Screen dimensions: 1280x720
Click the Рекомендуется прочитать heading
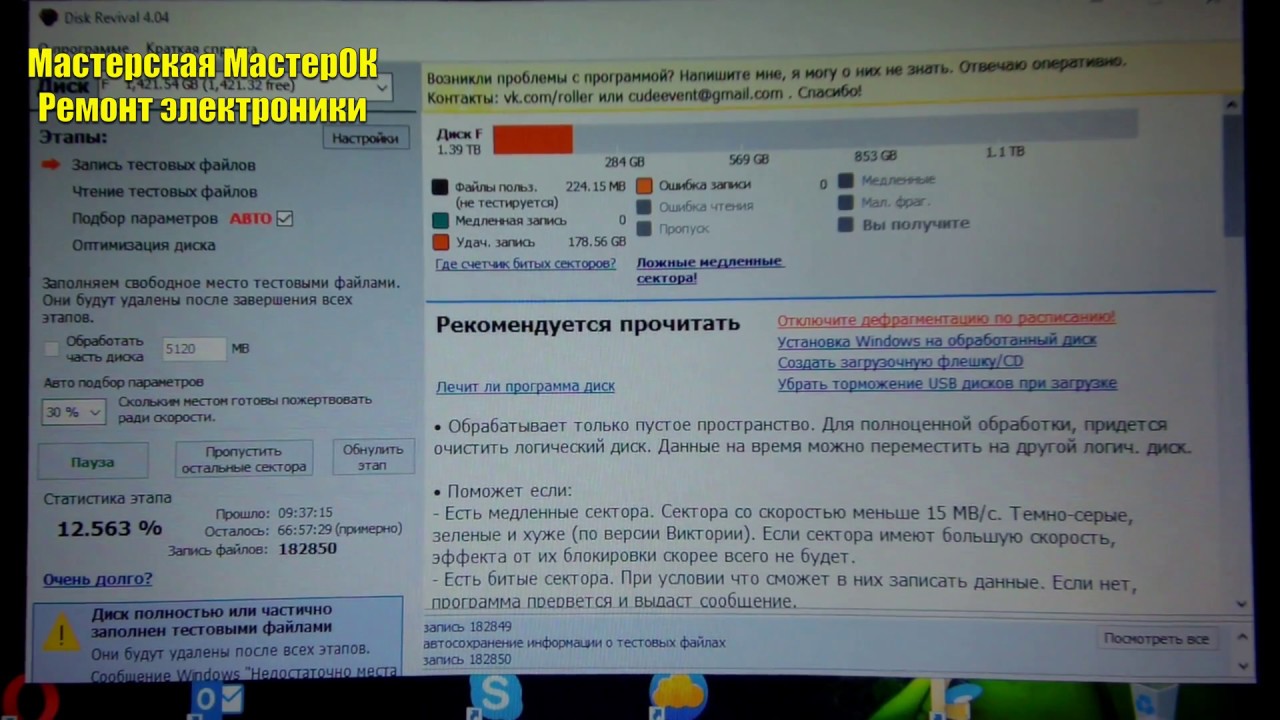pos(588,324)
